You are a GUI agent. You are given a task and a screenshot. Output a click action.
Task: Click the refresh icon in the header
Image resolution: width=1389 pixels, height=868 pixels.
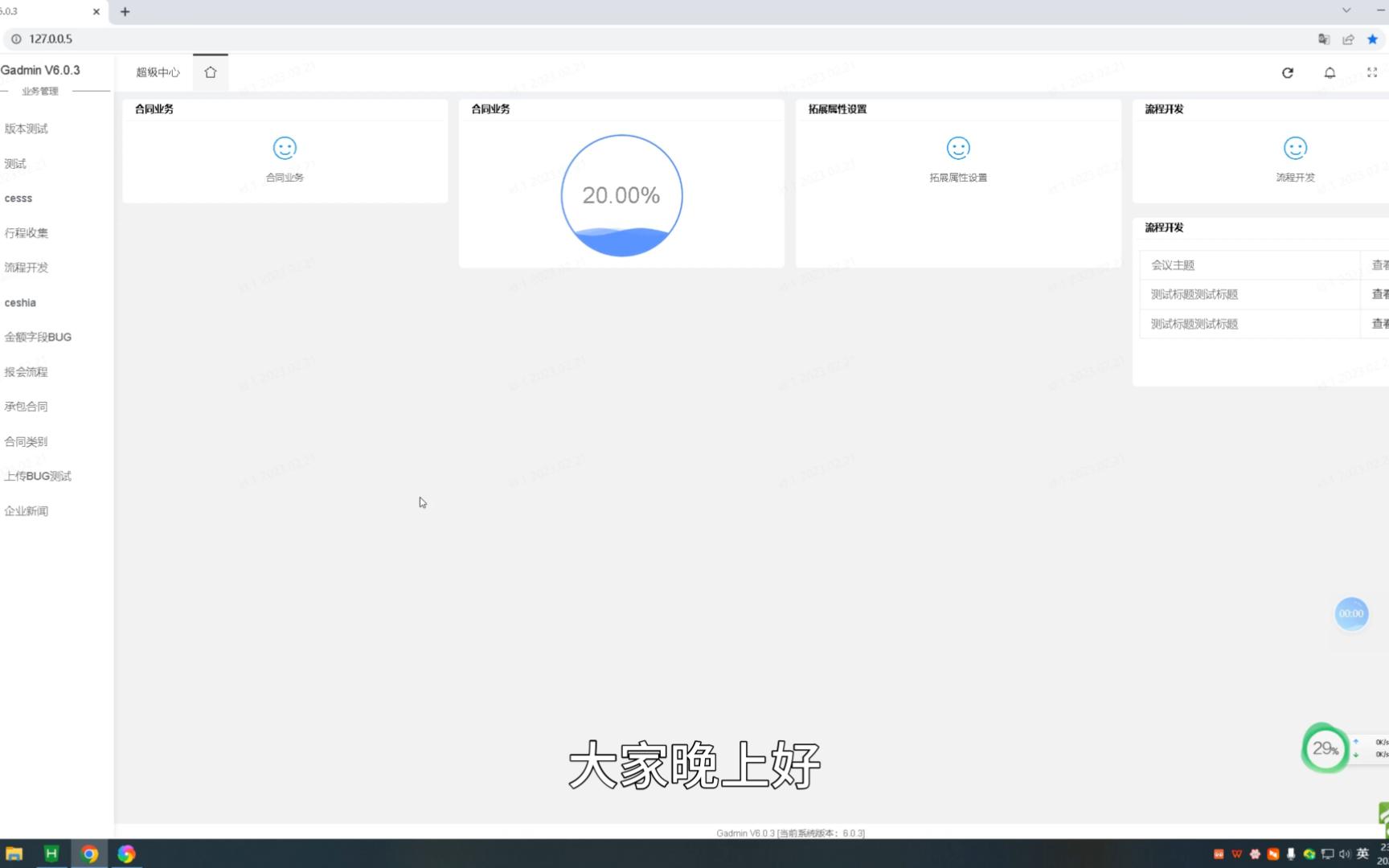tap(1288, 72)
